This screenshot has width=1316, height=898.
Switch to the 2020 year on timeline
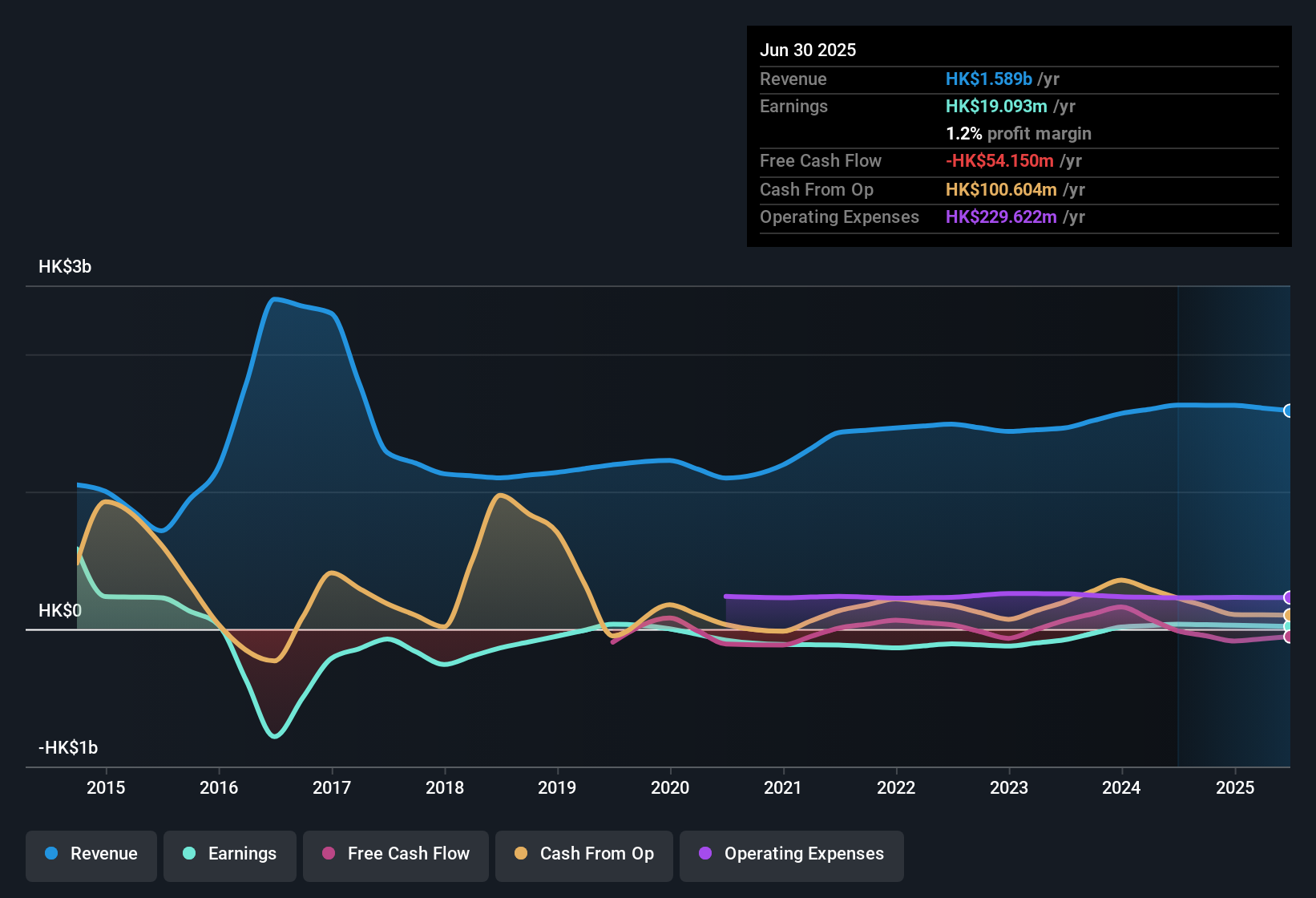pyautogui.click(x=670, y=788)
